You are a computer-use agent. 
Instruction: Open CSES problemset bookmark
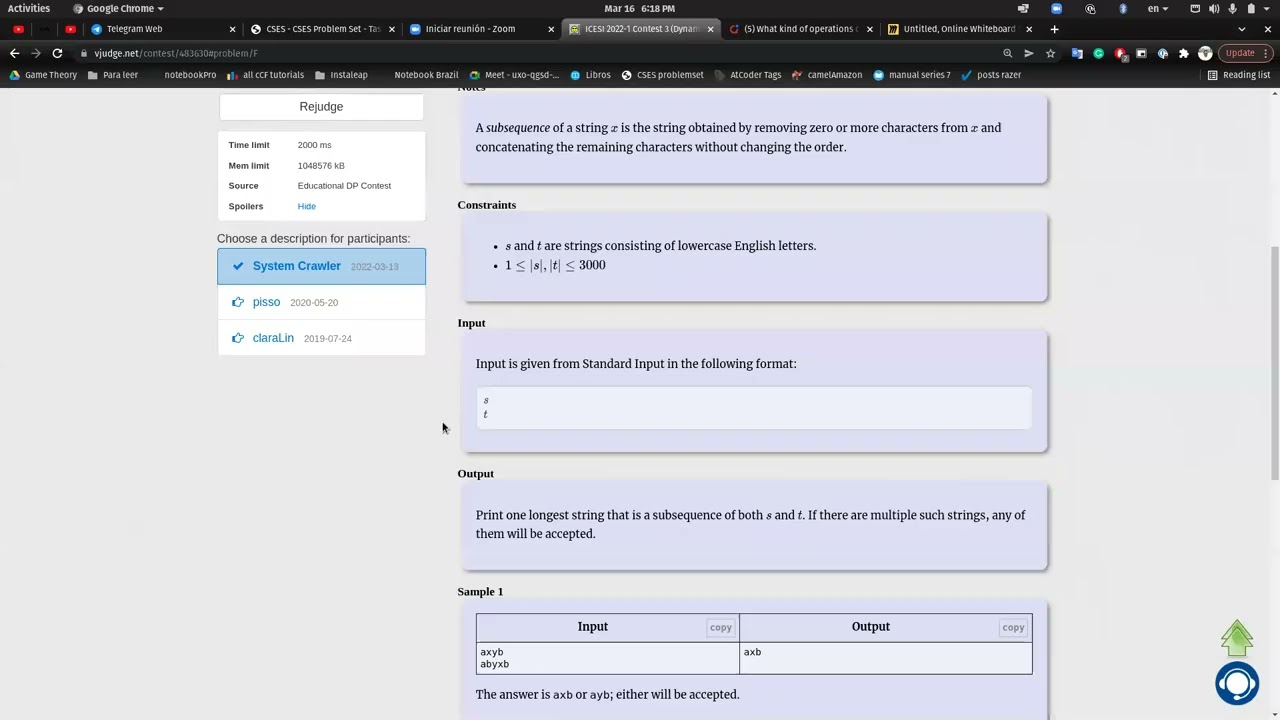coord(663,75)
